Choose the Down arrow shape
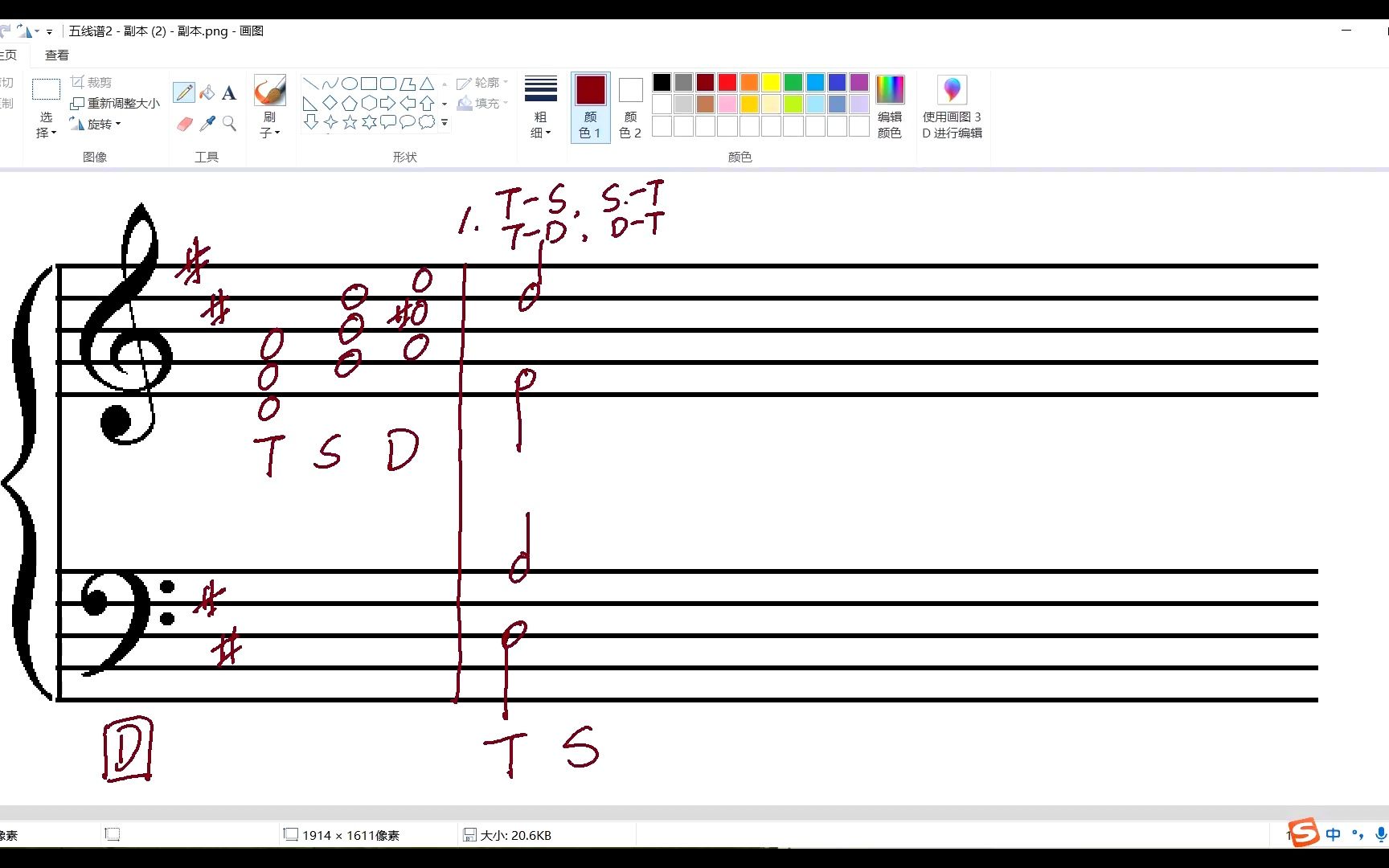 (310, 122)
